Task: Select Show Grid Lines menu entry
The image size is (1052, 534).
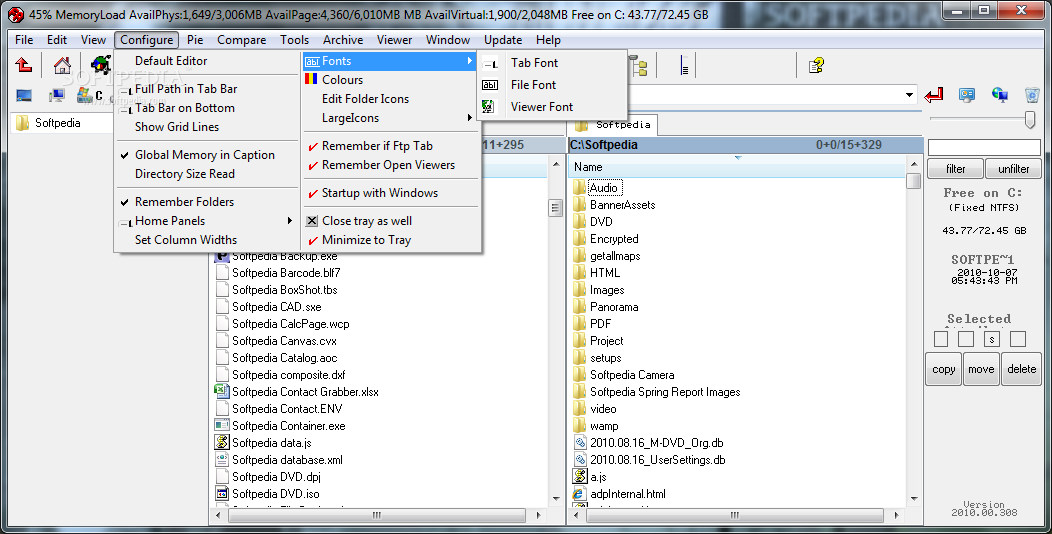Action: coord(176,127)
